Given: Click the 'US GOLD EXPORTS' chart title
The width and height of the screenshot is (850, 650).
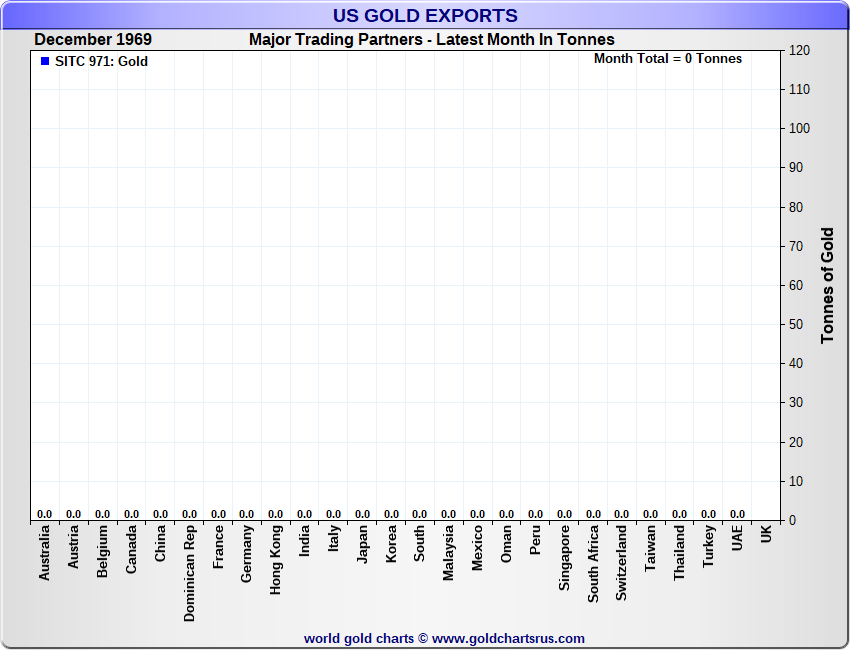Looking at the screenshot, I should pyautogui.click(x=425, y=15).
